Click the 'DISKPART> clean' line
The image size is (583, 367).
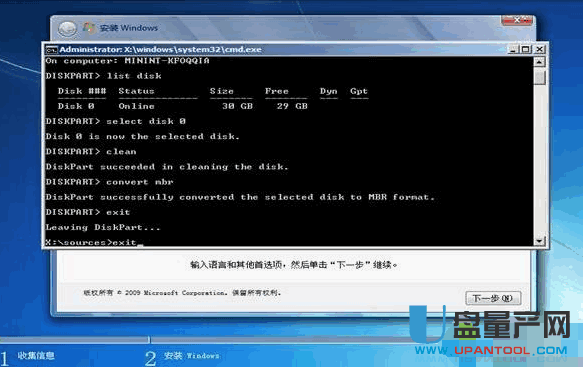tap(91, 152)
